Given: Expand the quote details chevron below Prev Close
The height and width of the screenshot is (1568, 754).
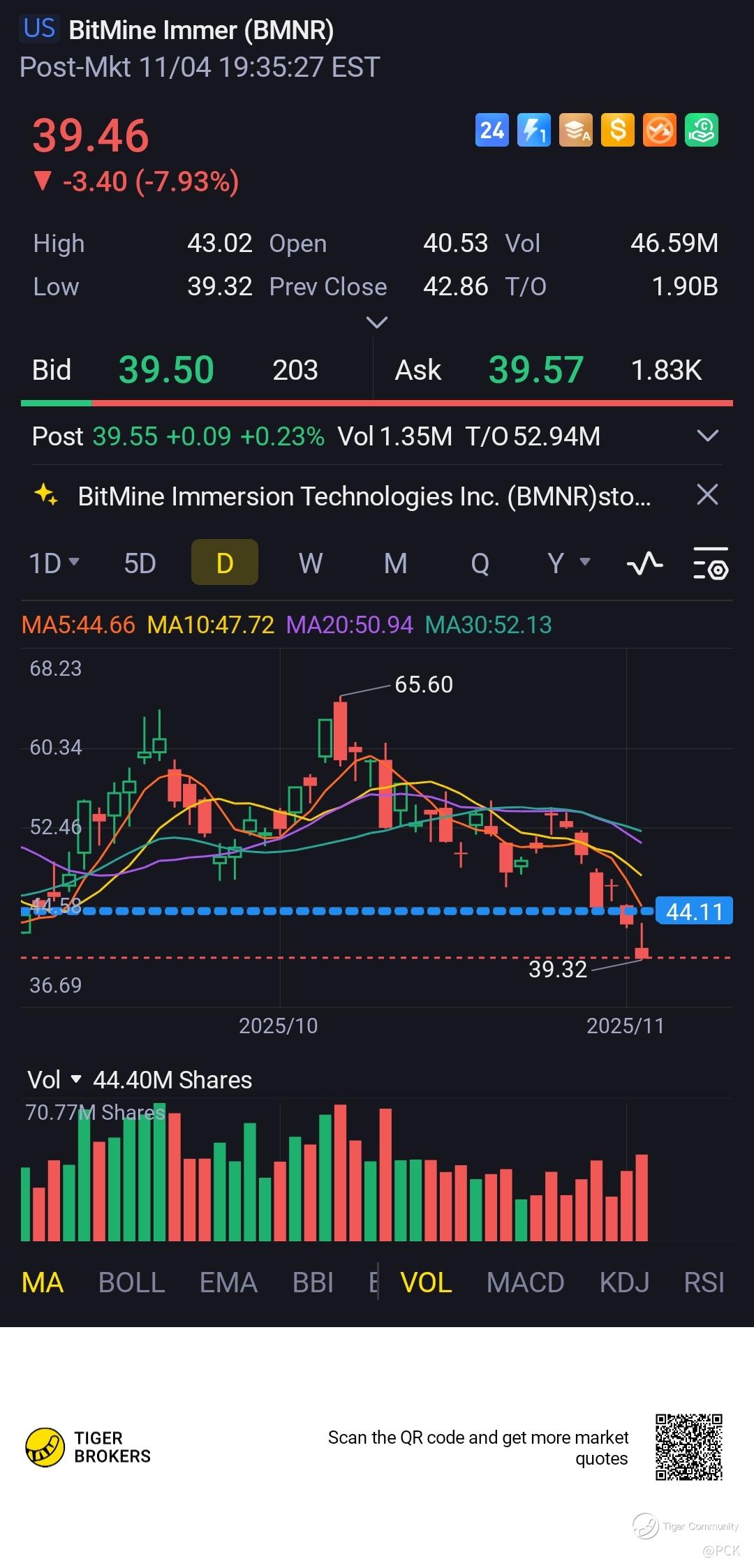Looking at the screenshot, I should click(377, 323).
